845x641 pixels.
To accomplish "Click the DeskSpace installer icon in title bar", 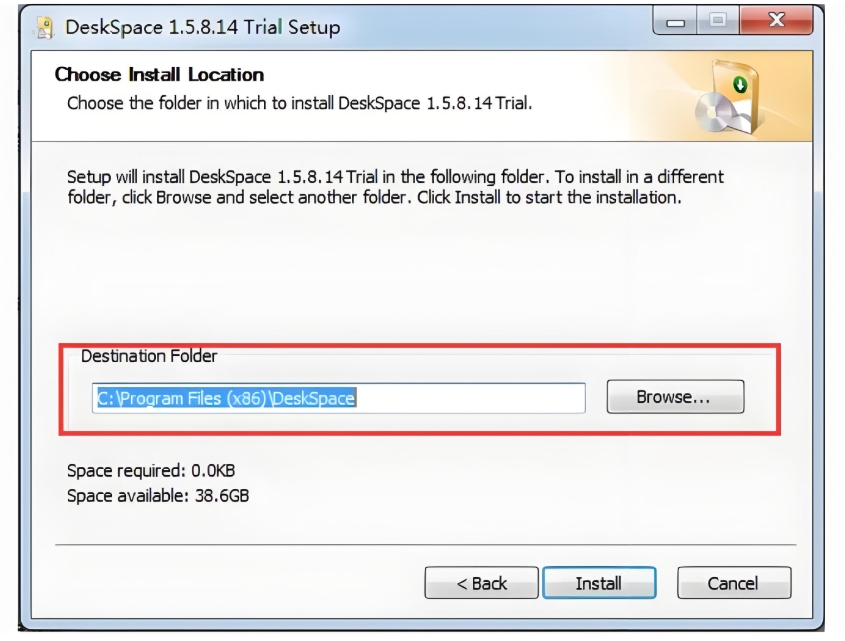I will tap(44, 27).
